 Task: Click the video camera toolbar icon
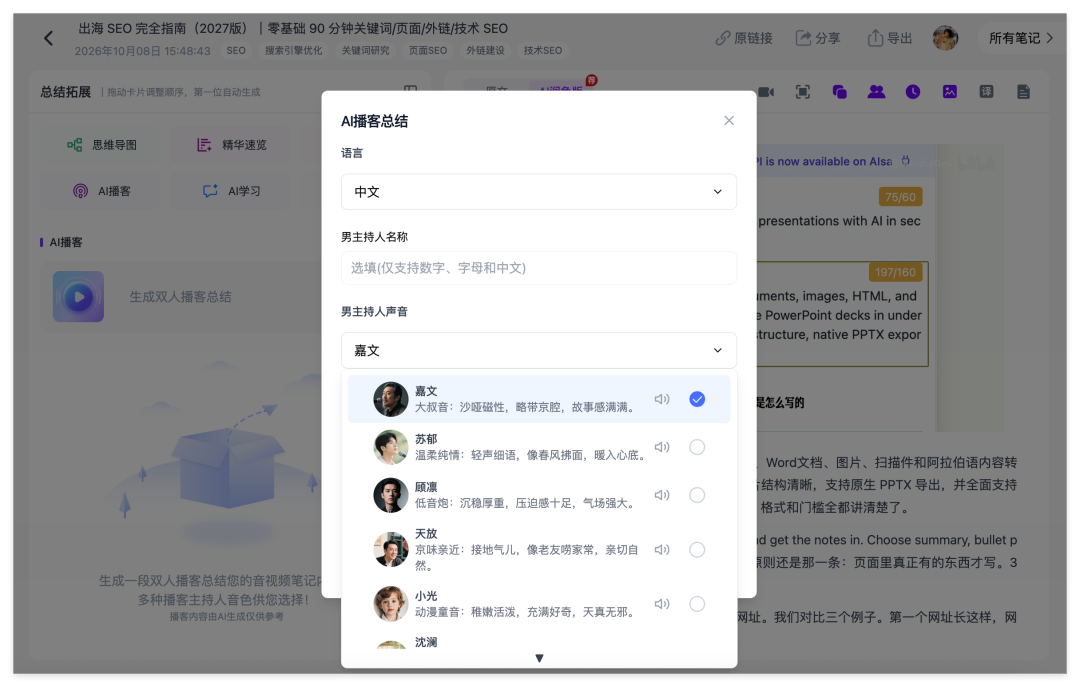pyautogui.click(x=766, y=92)
